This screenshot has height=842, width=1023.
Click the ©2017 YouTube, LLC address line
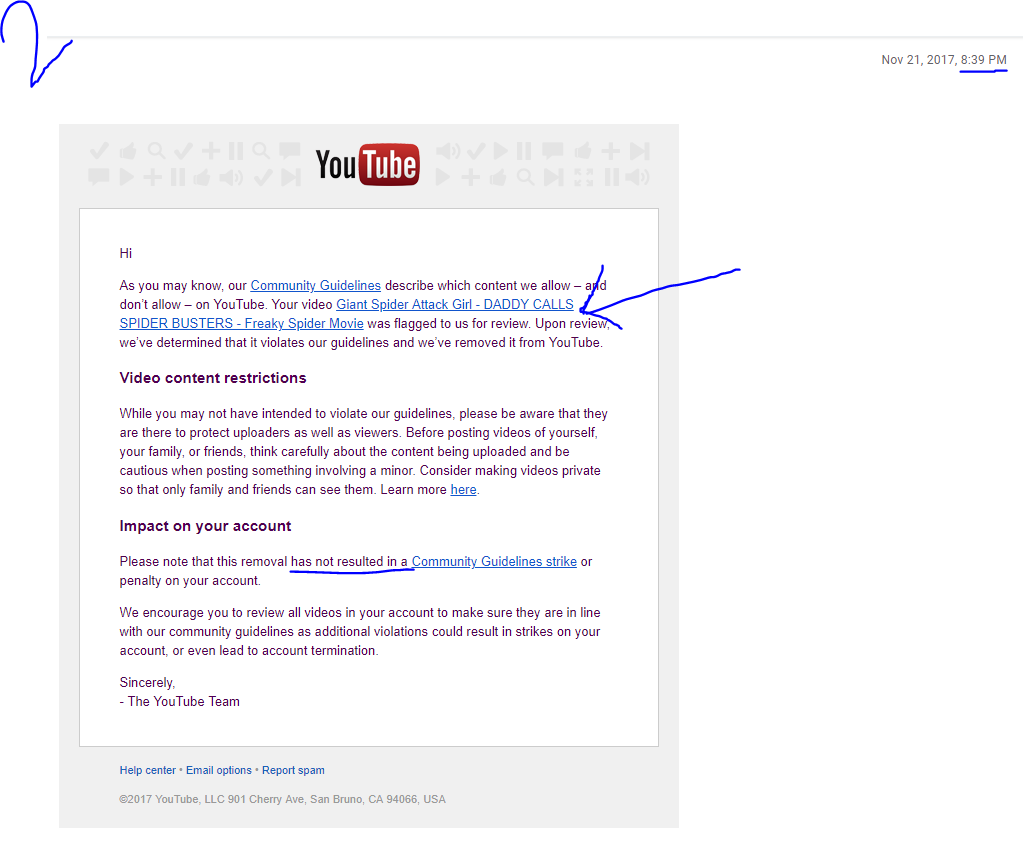(x=282, y=800)
